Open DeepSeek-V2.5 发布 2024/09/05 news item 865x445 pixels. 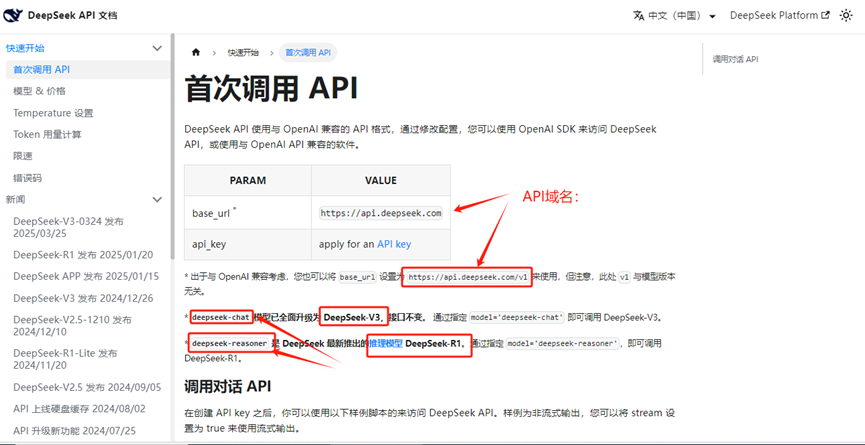pos(87,387)
